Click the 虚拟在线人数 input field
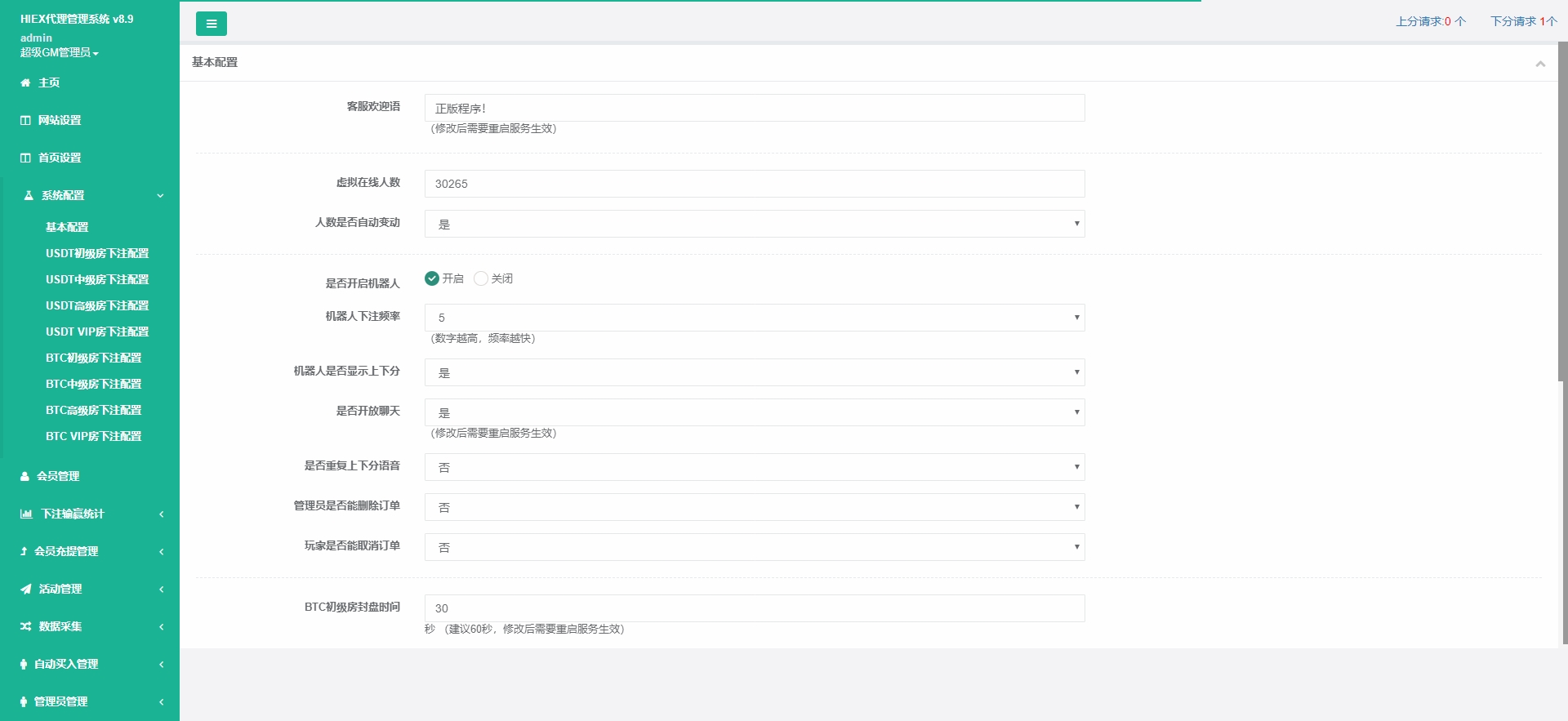This screenshot has width=1568, height=721. coord(754,184)
